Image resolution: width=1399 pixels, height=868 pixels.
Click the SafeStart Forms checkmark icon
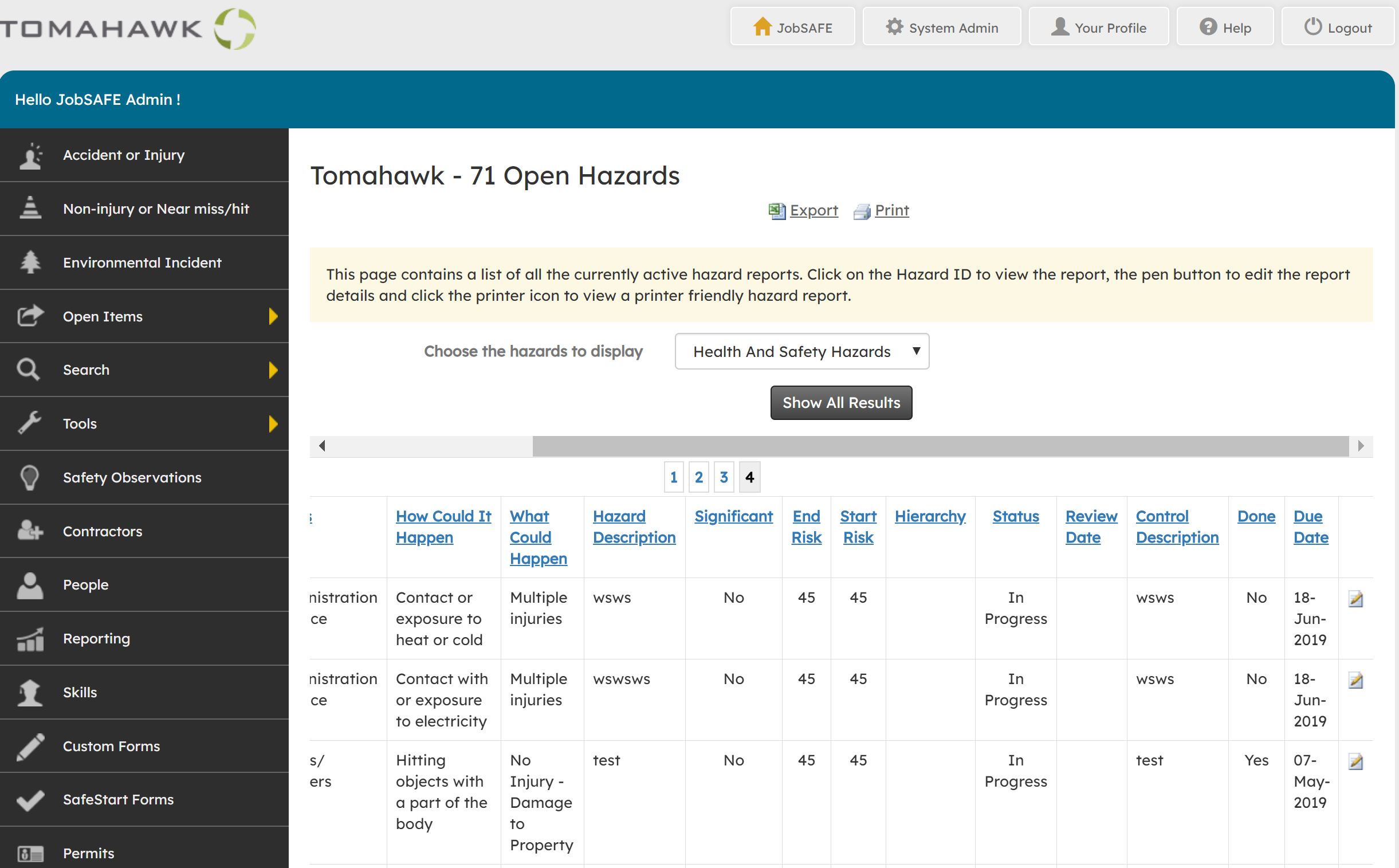point(30,800)
